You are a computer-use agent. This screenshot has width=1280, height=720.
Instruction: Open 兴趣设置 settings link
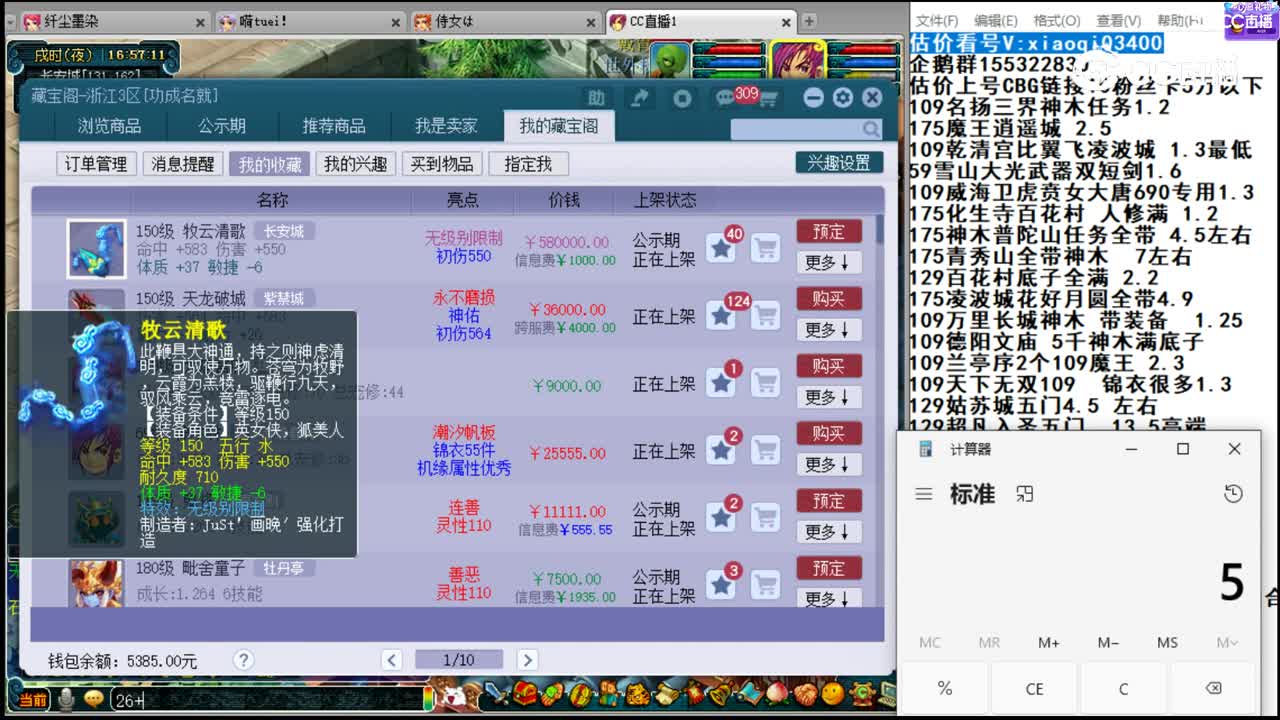click(839, 162)
